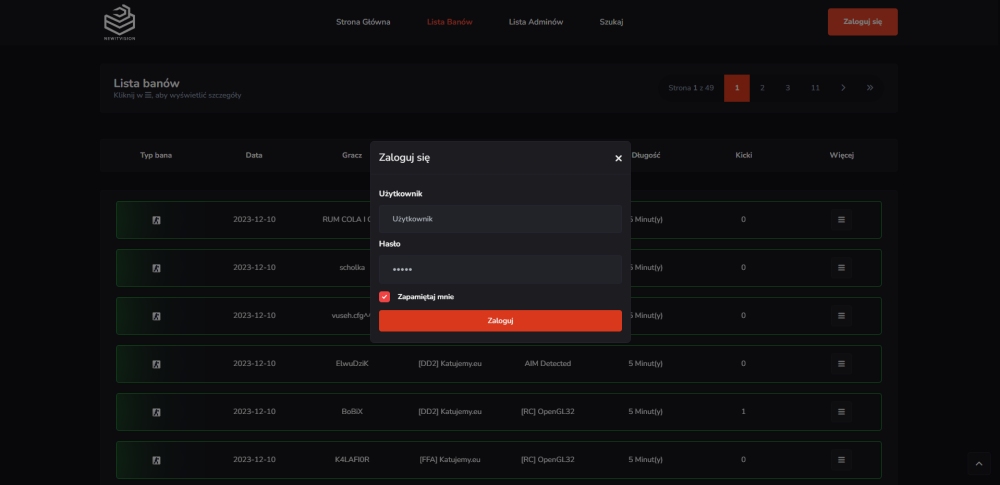1000x485 pixels.
Task: Click the scroll-to-top arrow button
Action: 979,464
